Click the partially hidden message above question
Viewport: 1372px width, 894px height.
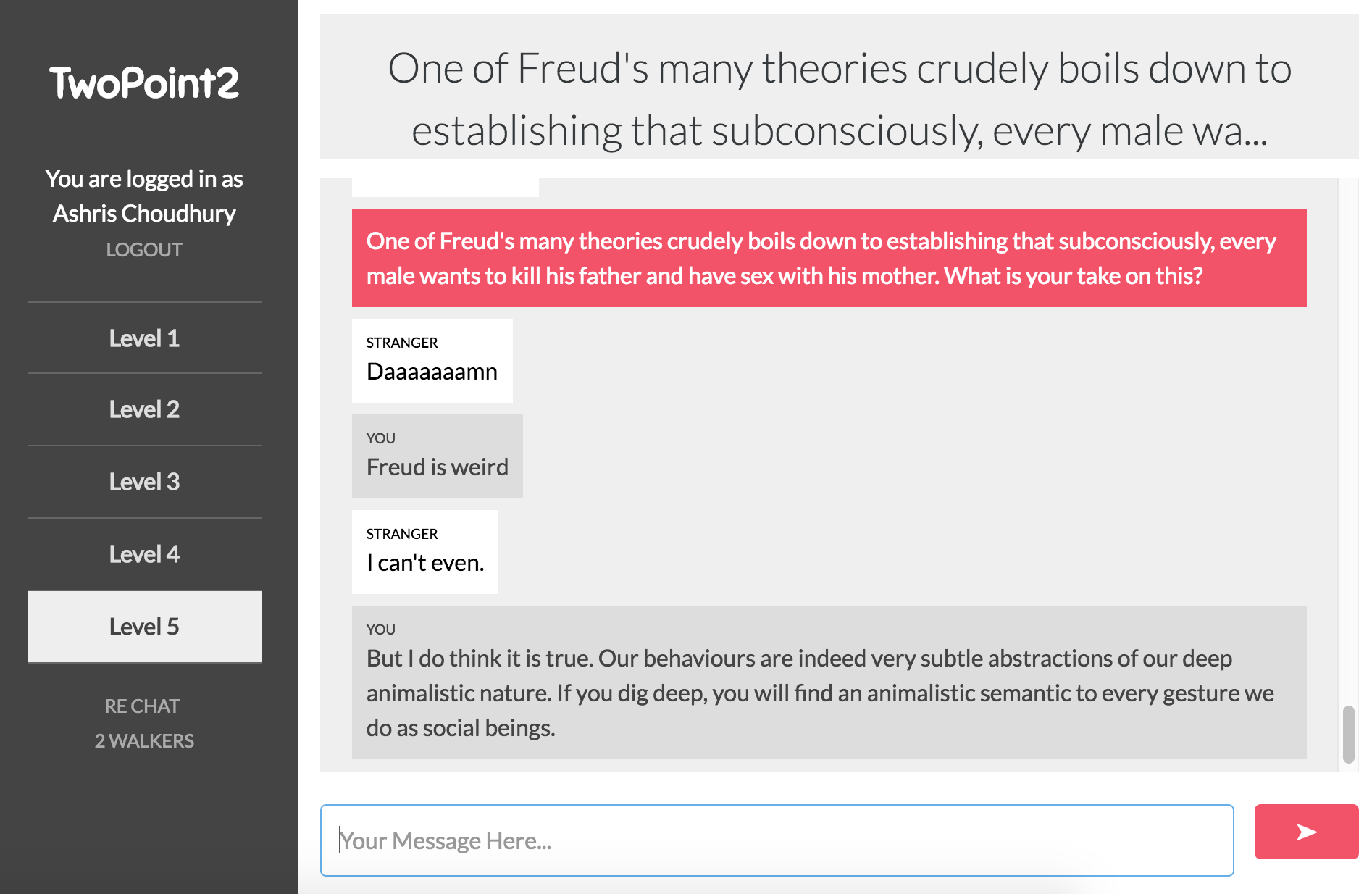pyautogui.click(x=446, y=188)
